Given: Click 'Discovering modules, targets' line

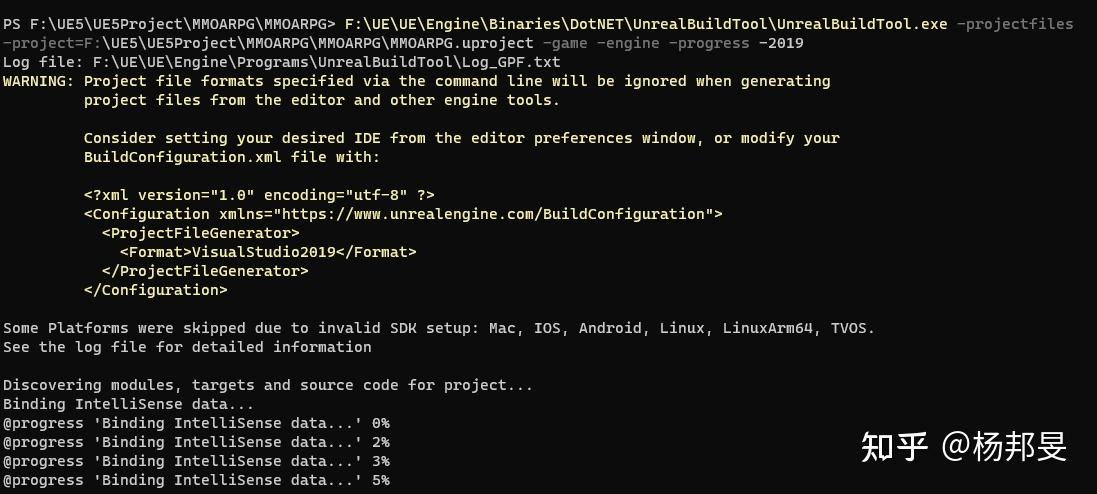Looking at the screenshot, I should 268,385.
